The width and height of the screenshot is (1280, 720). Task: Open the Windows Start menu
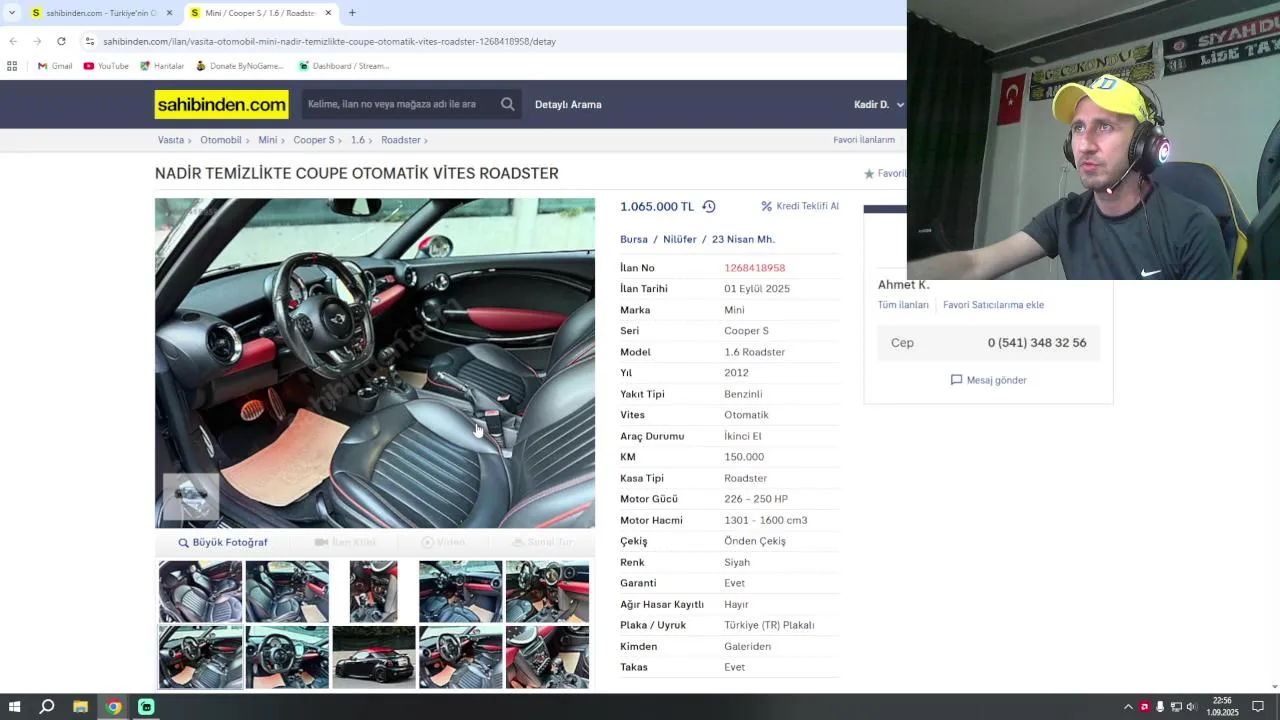14,707
